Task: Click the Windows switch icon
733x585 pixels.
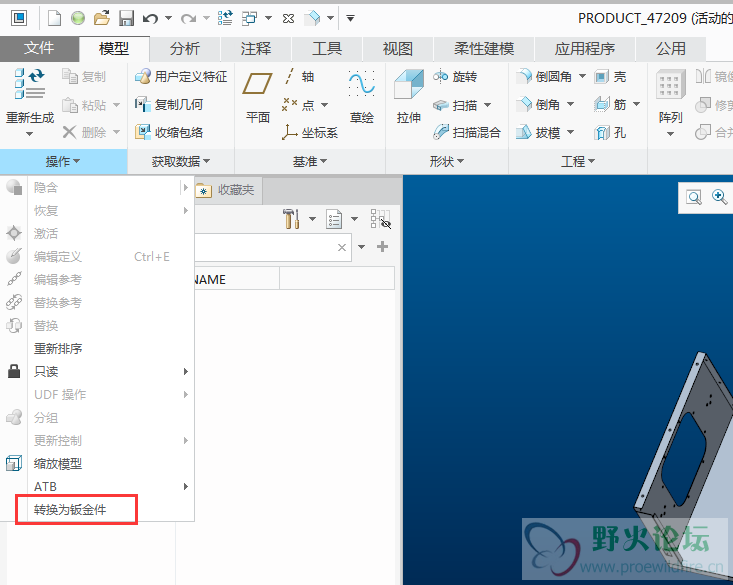Action: pyautogui.click(x=249, y=18)
